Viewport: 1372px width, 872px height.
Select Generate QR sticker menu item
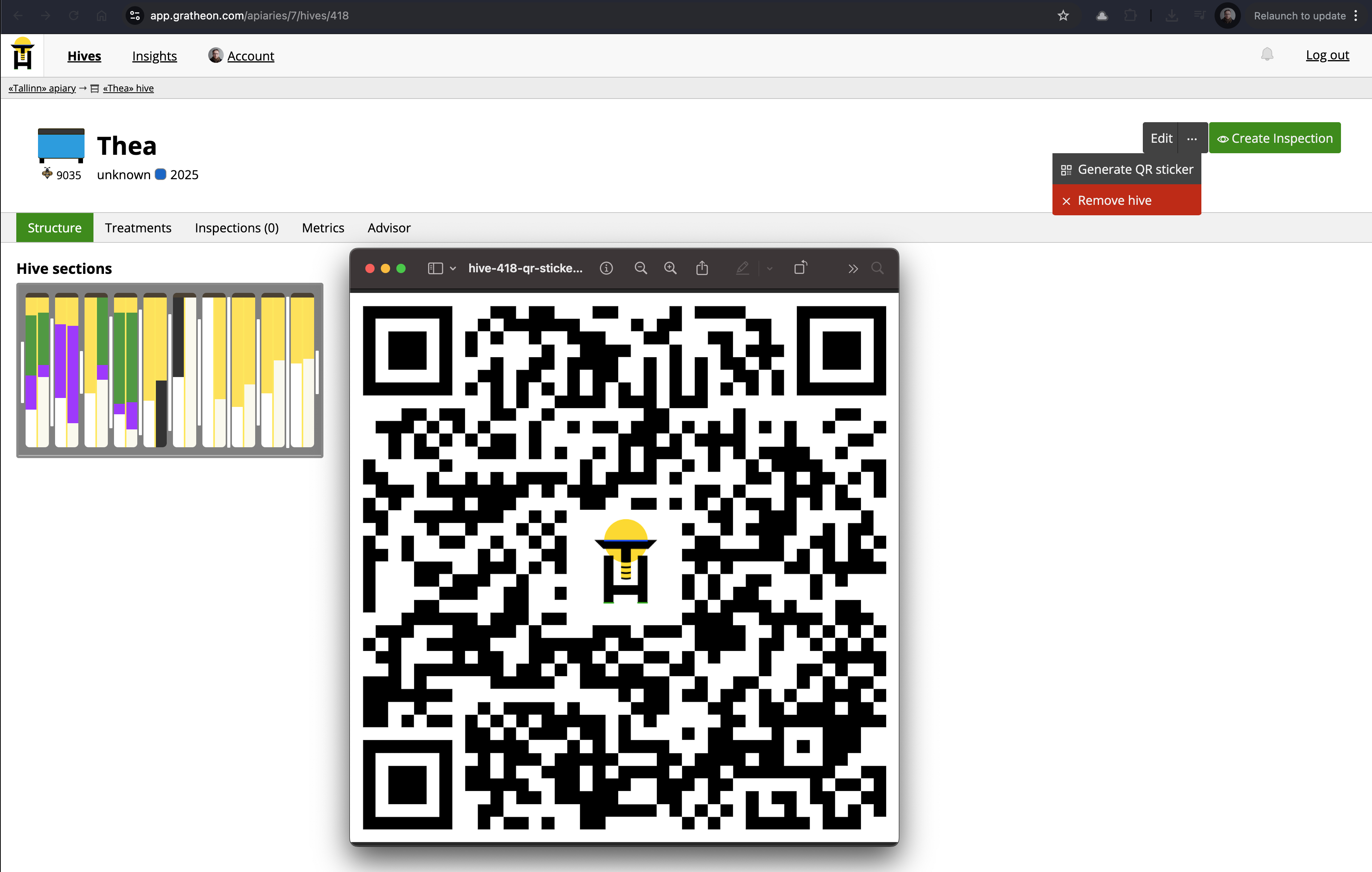point(1127,169)
